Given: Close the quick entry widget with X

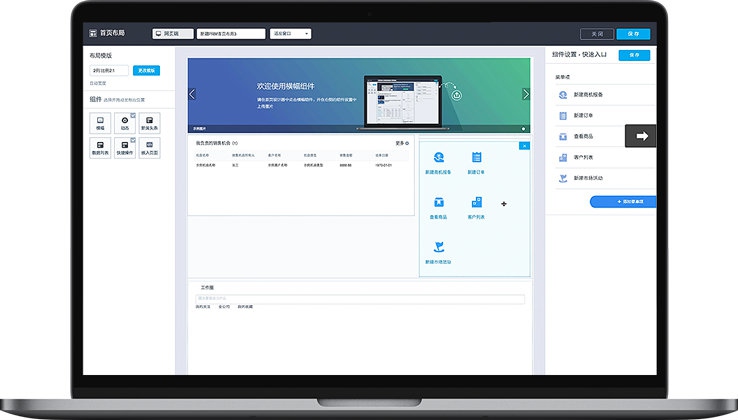Looking at the screenshot, I should tap(524, 146).
